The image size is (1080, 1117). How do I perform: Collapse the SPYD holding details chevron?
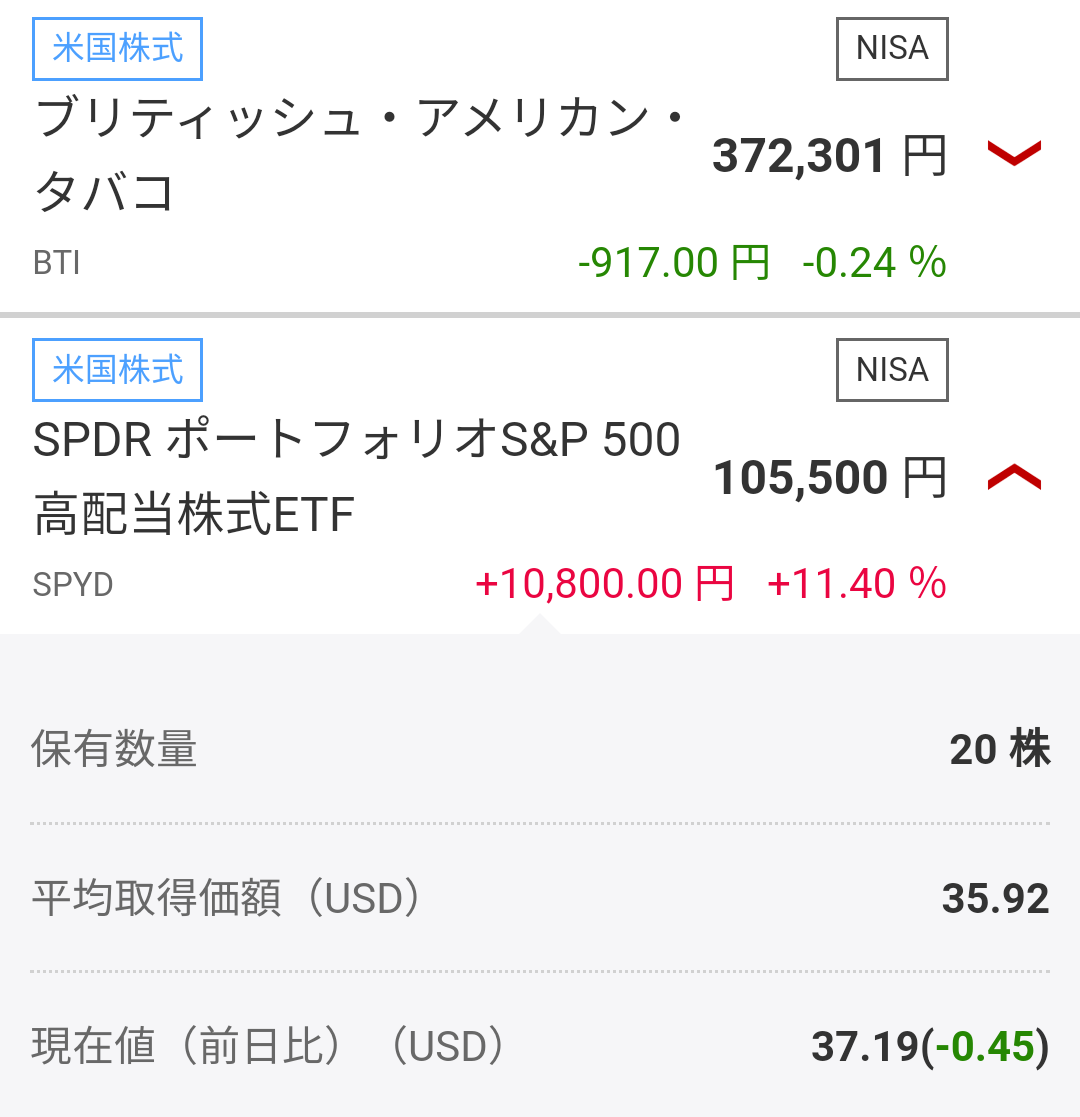[1014, 477]
